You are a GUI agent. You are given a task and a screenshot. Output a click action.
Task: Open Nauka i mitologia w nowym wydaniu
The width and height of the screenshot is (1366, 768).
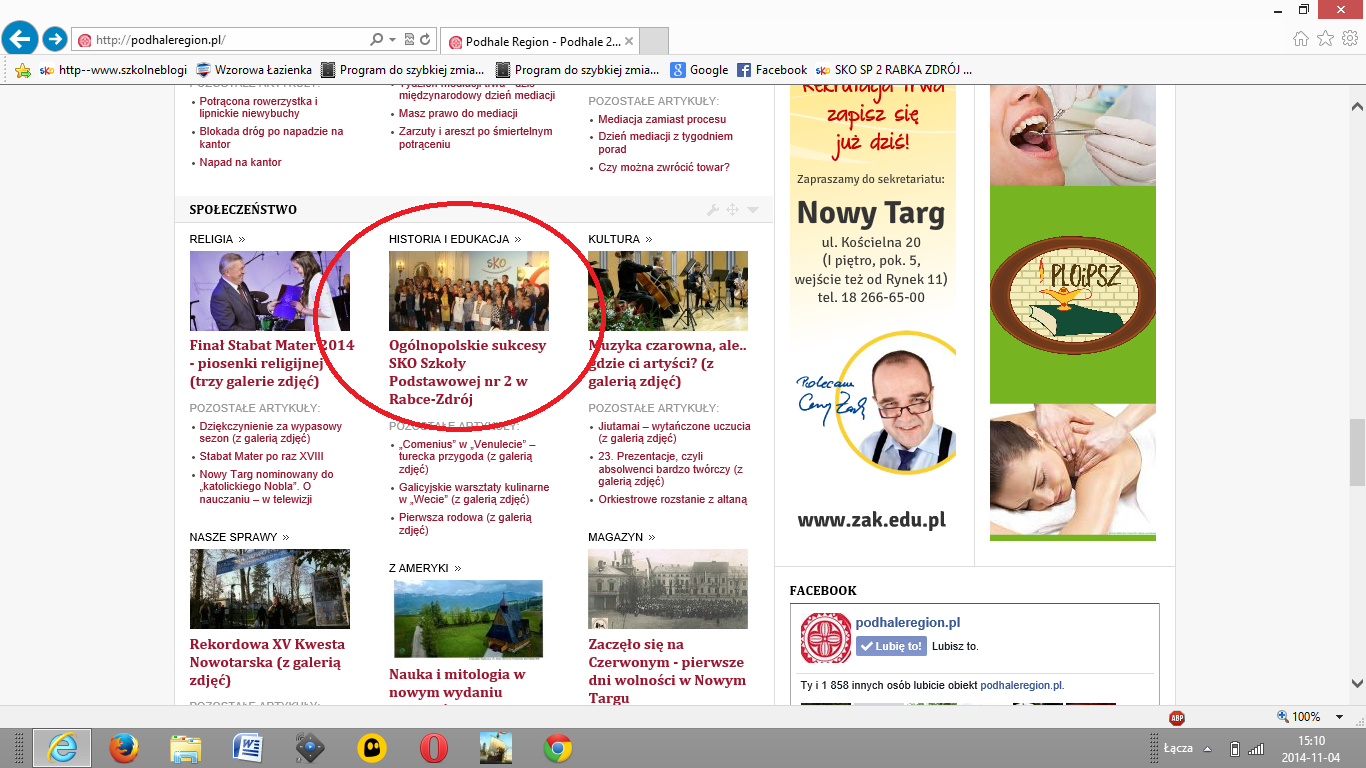tap(457, 683)
